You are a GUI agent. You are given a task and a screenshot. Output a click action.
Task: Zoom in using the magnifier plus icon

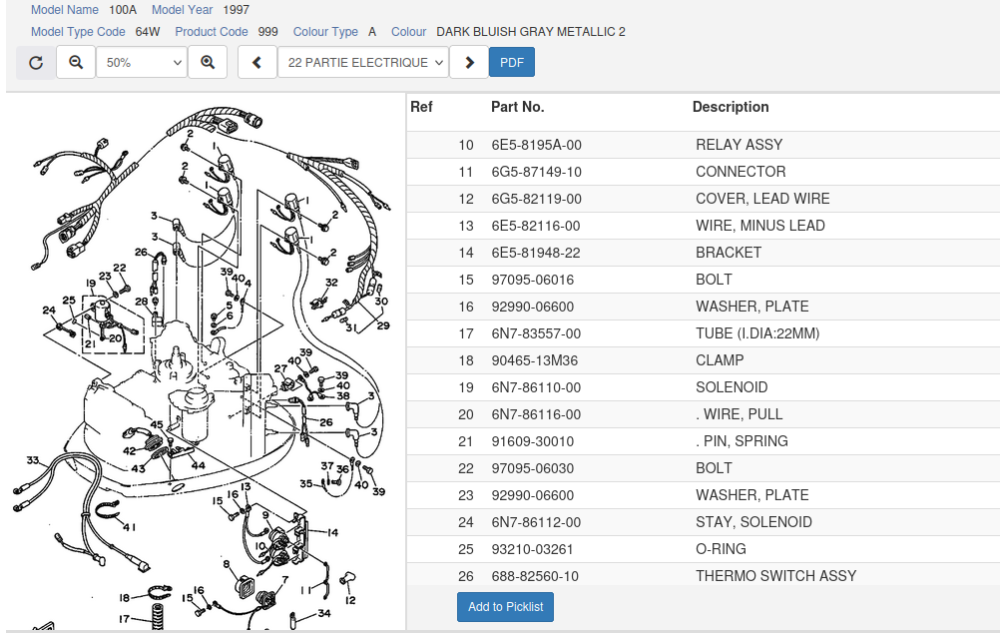(207, 62)
